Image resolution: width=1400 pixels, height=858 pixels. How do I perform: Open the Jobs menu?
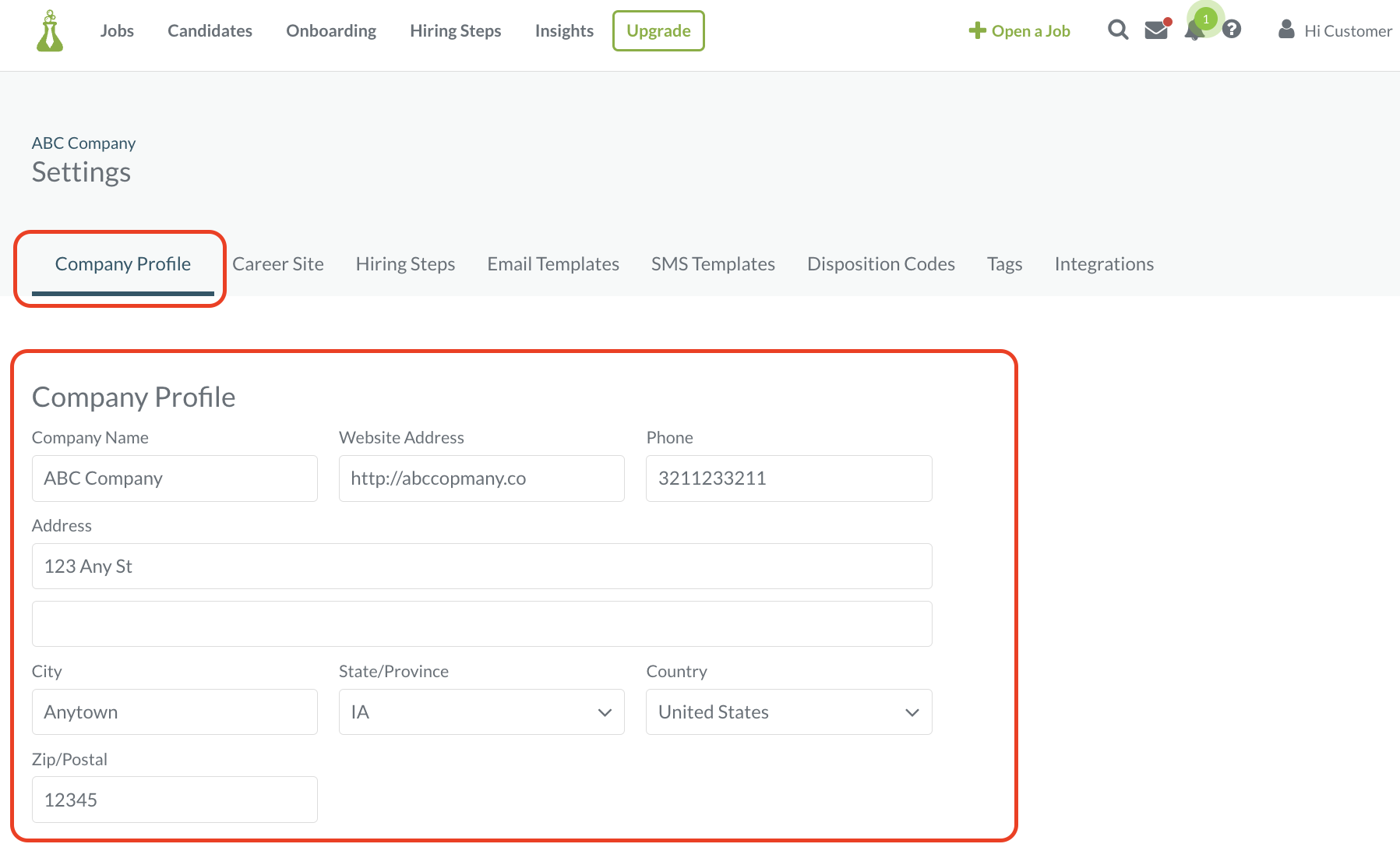tap(117, 30)
